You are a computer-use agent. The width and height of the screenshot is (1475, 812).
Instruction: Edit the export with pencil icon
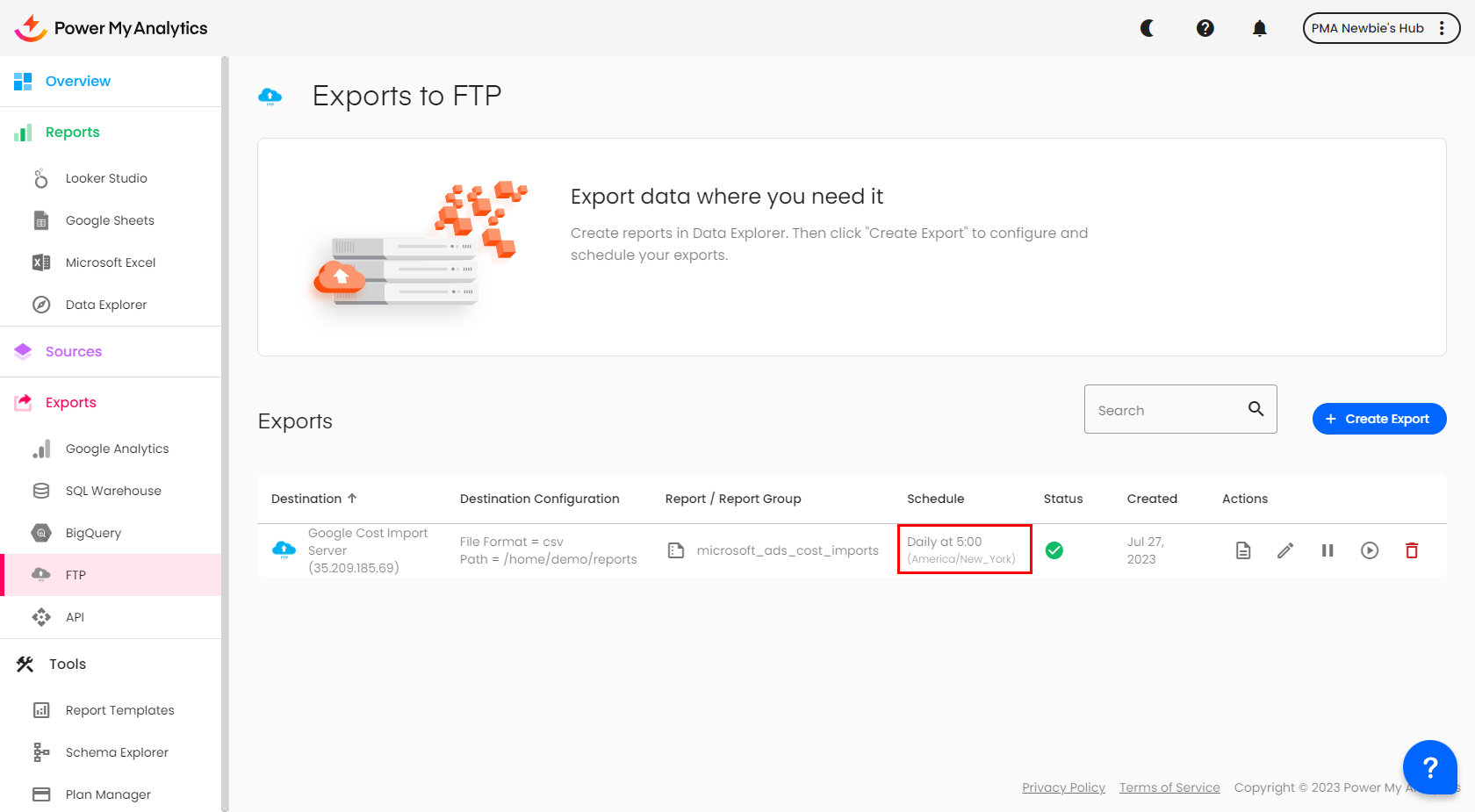[x=1285, y=550]
